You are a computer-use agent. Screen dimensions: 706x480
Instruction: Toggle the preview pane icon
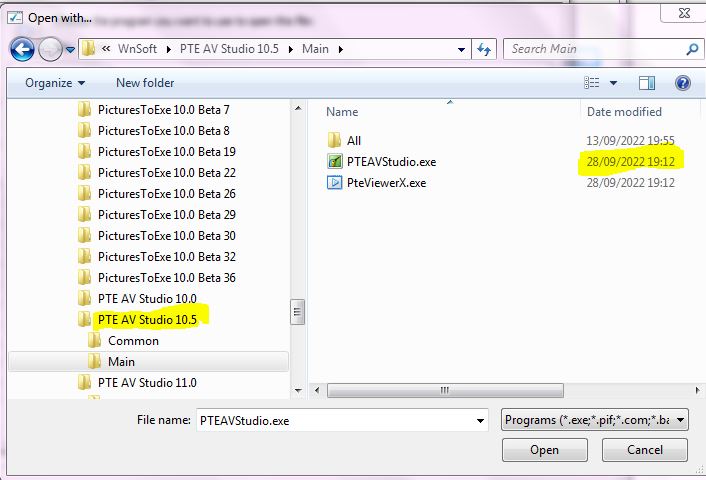pos(647,83)
